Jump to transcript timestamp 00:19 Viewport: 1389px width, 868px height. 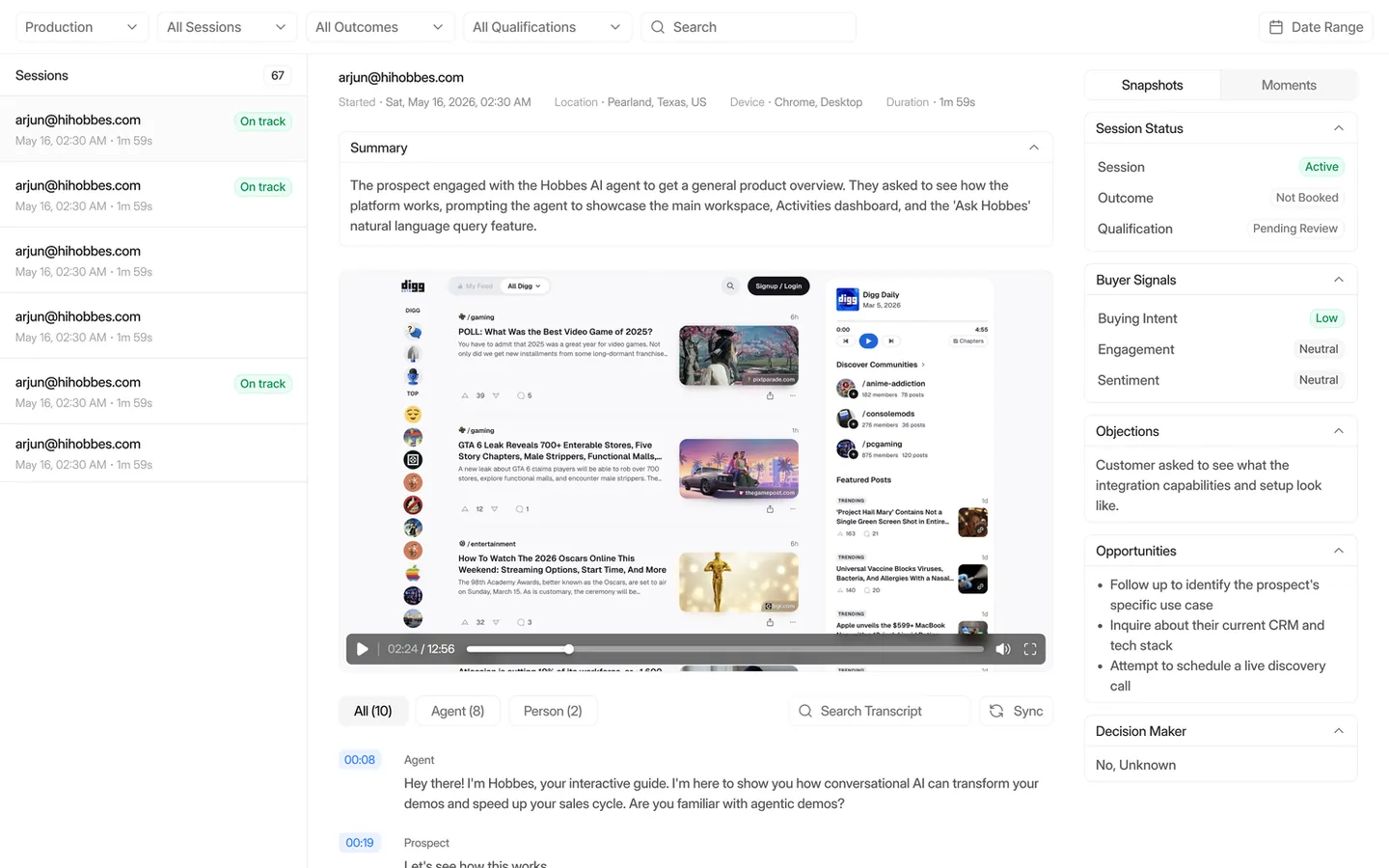coord(360,843)
